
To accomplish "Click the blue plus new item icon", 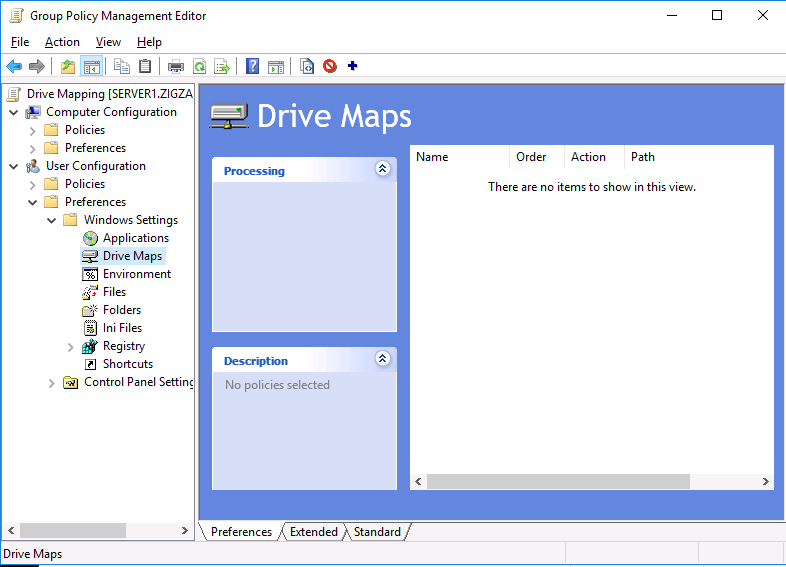I will coord(352,66).
